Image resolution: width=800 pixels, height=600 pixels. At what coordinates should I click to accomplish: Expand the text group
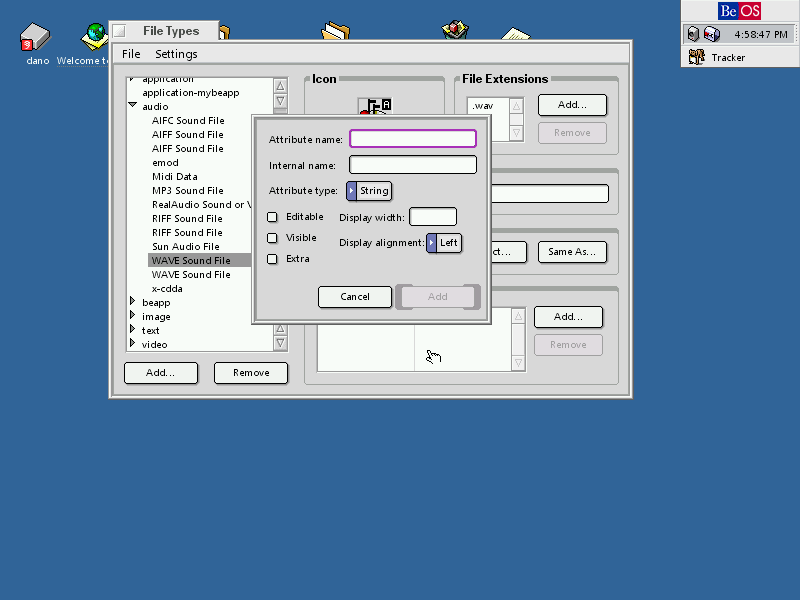coord(133,329)
